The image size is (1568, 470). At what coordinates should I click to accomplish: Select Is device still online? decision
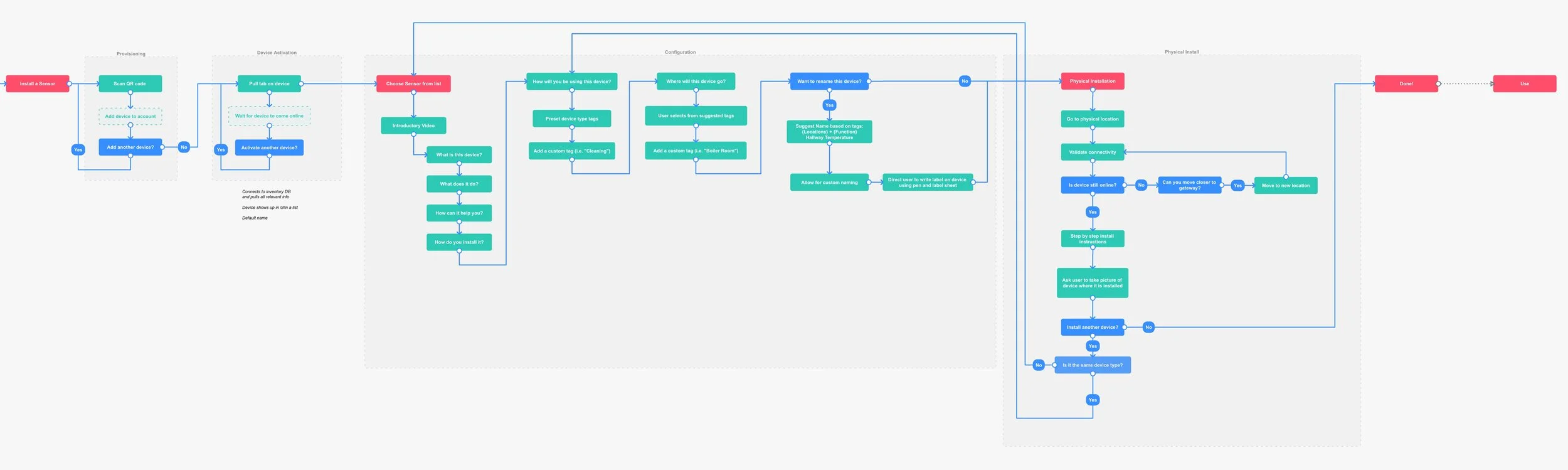coord(1093,185)
